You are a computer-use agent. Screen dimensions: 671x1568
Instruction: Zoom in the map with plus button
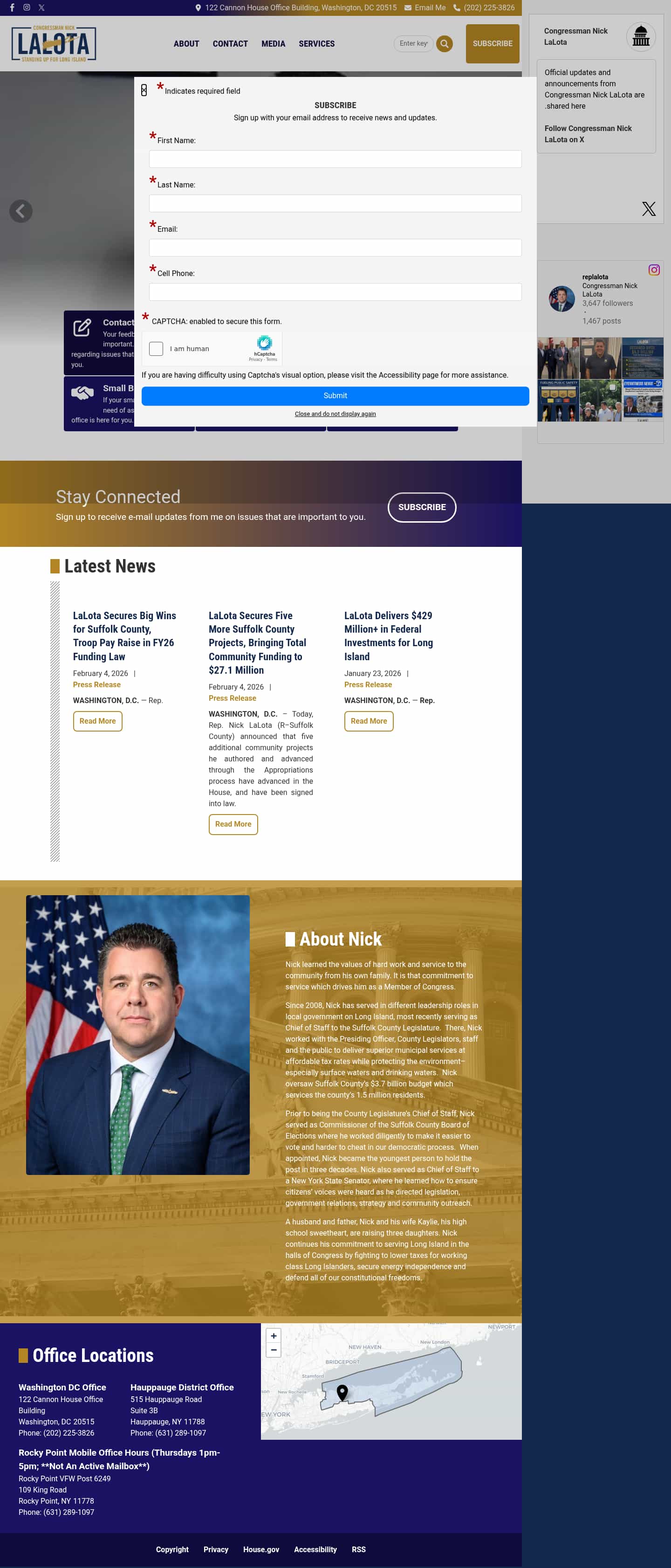[274, 1335]
